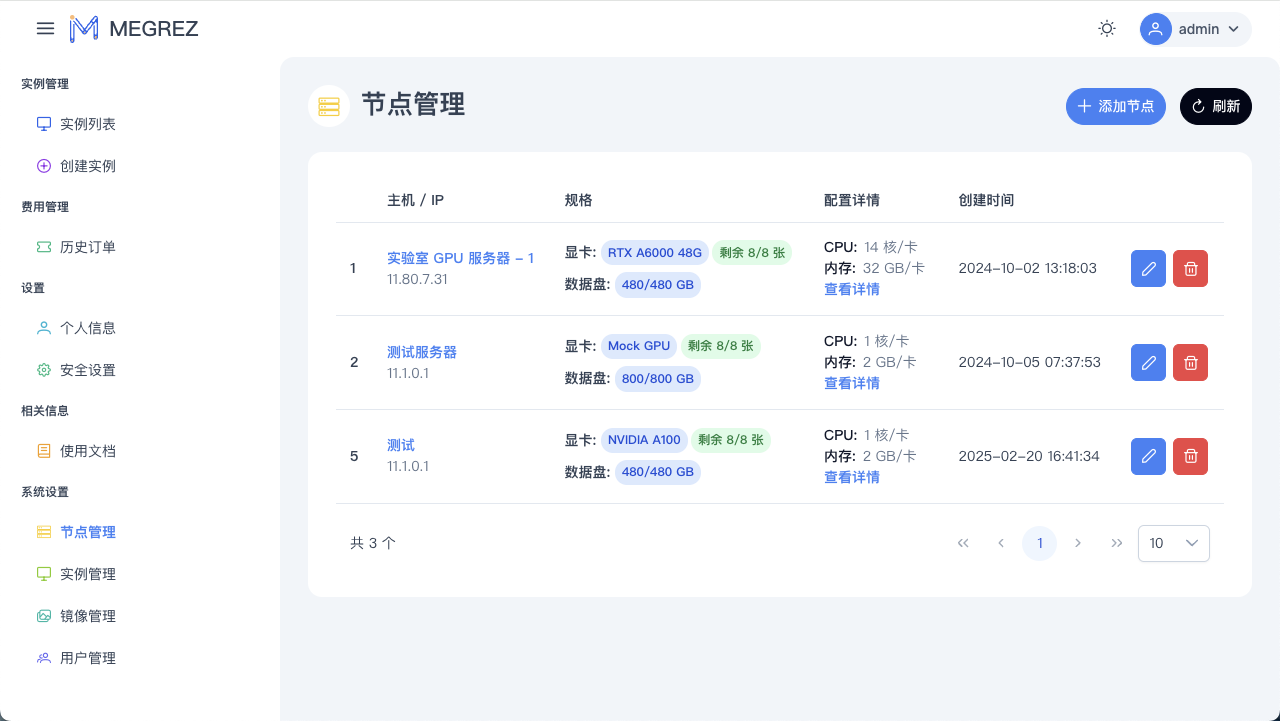Click the delete trash icon for 测试 node
1280x721 pixels.
pyautogui.click(x=1190, y=456)
